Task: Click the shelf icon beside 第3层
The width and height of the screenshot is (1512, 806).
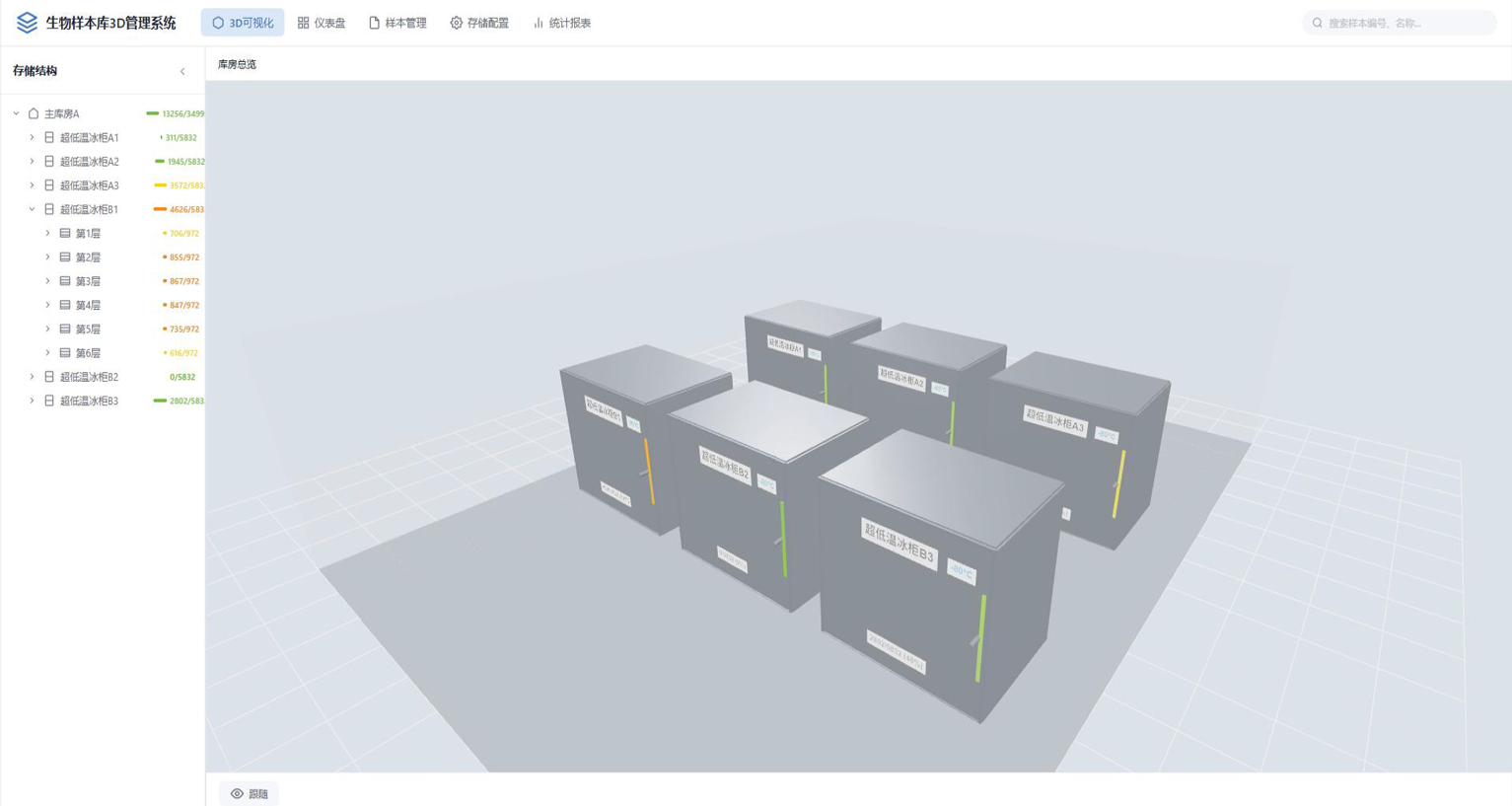Action: pyautogui.click(x=65, y=281)
